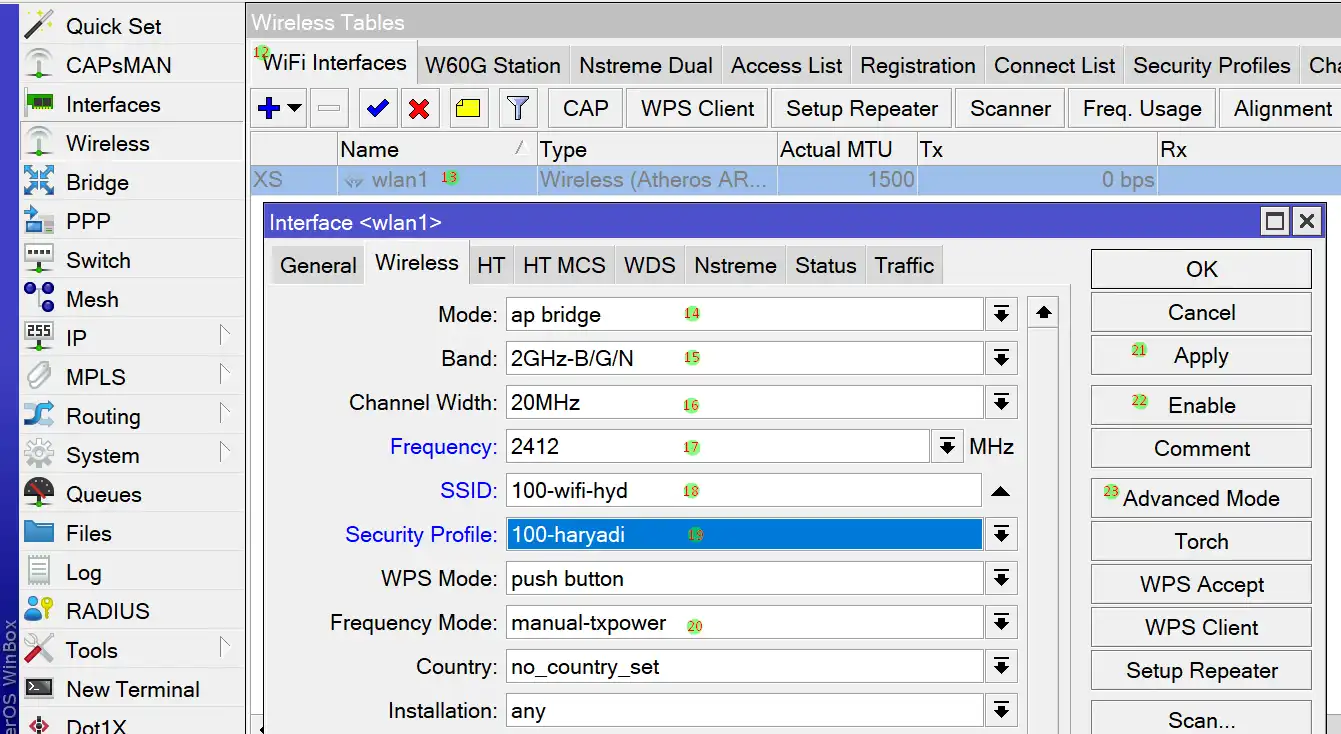This screenshot has height=734, width=1341.
Task: Click the funnel filter icon
Action: (x=517, y=109)
